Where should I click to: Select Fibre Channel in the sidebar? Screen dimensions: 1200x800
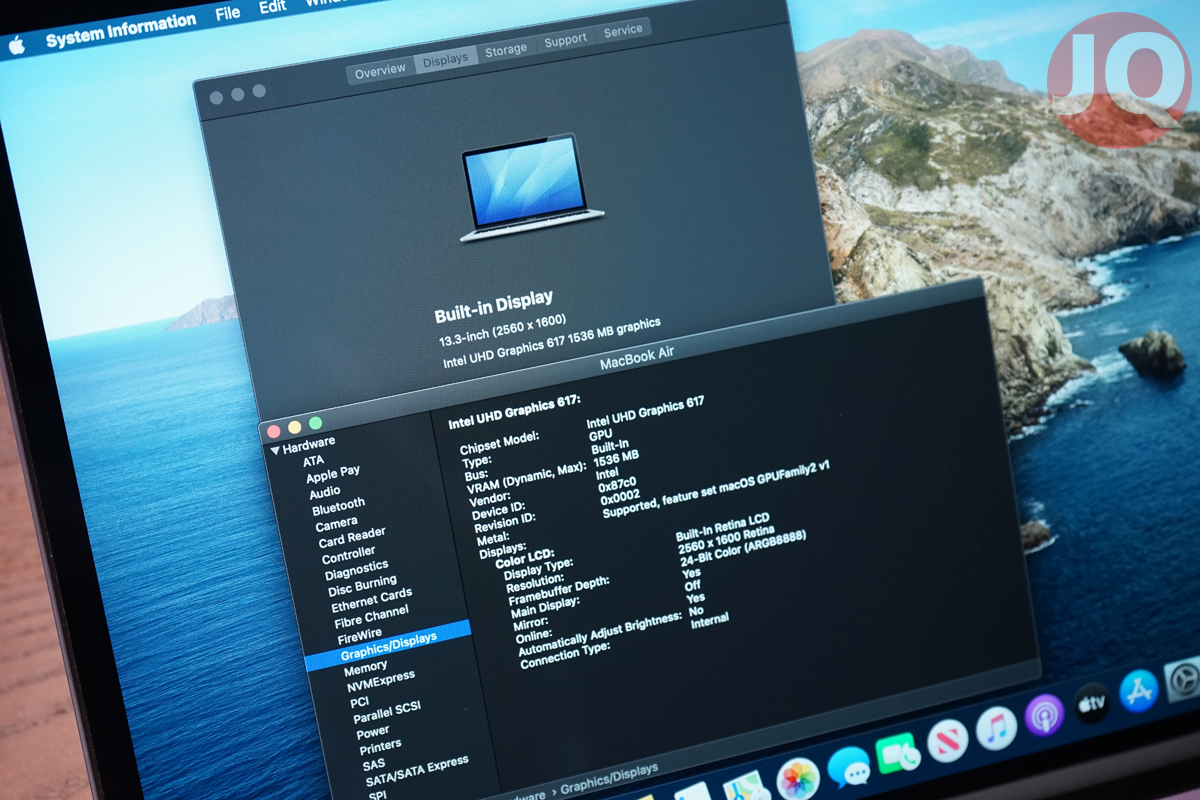pyautogui.click(x=371, y=615)
